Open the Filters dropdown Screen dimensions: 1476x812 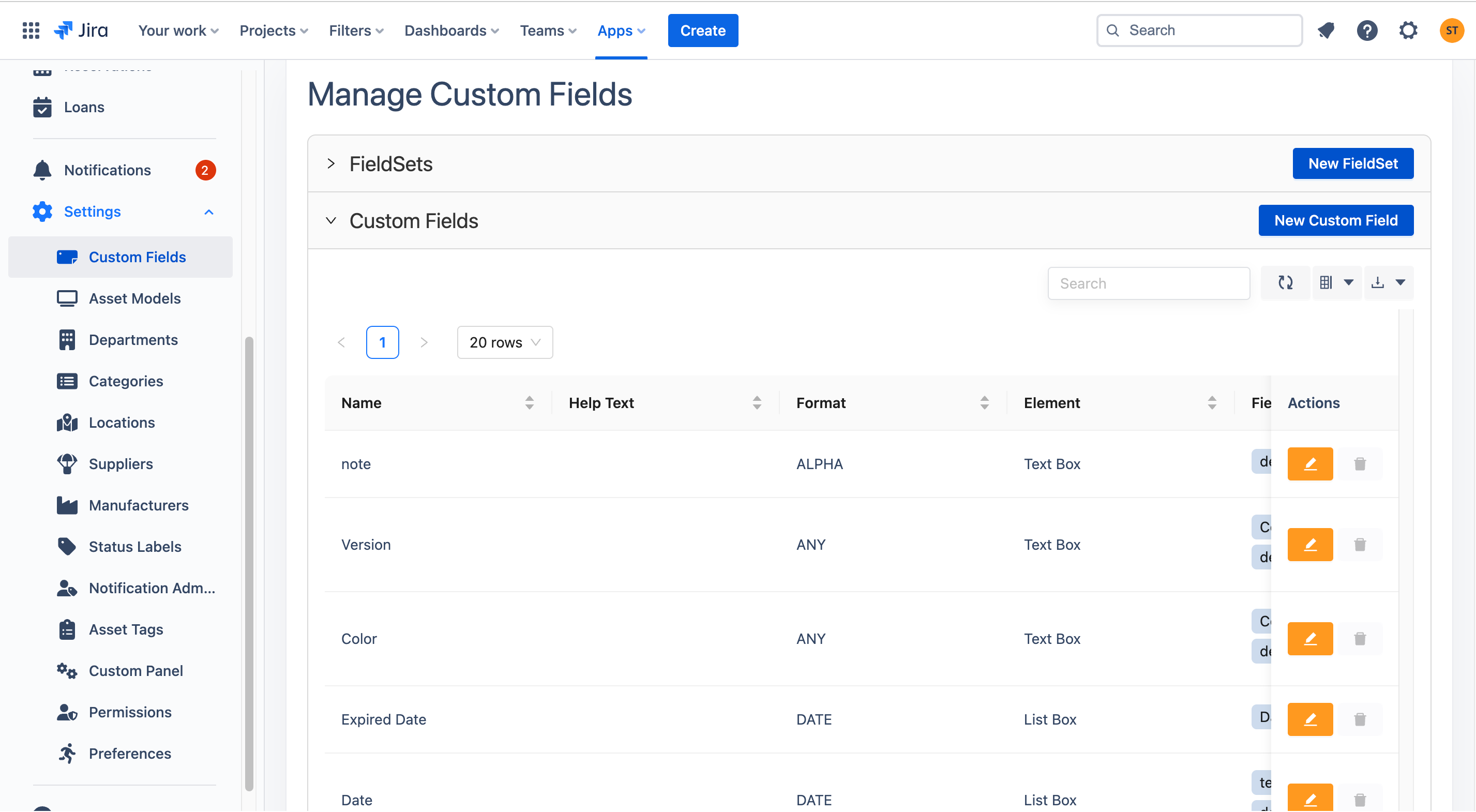pyautogui.click(x=356, y=31)
